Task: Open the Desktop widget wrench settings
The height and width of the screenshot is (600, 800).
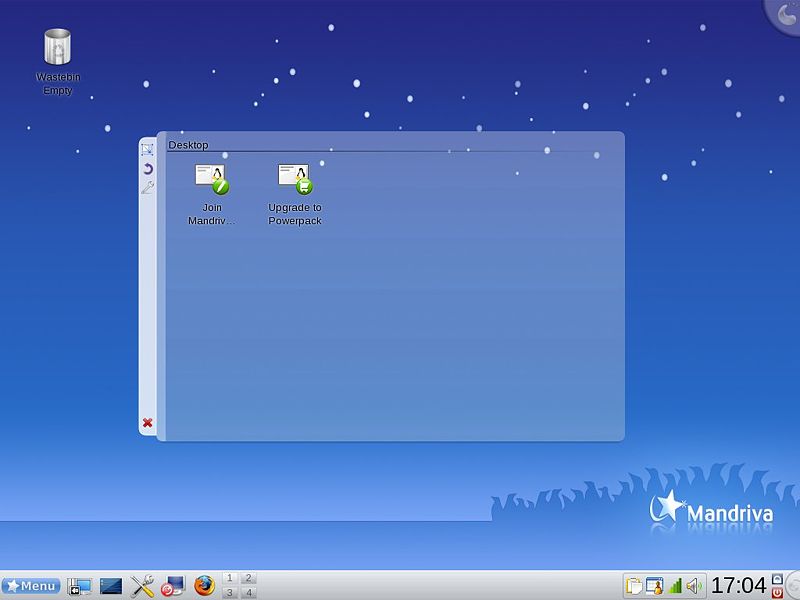Action: (147, 187)
